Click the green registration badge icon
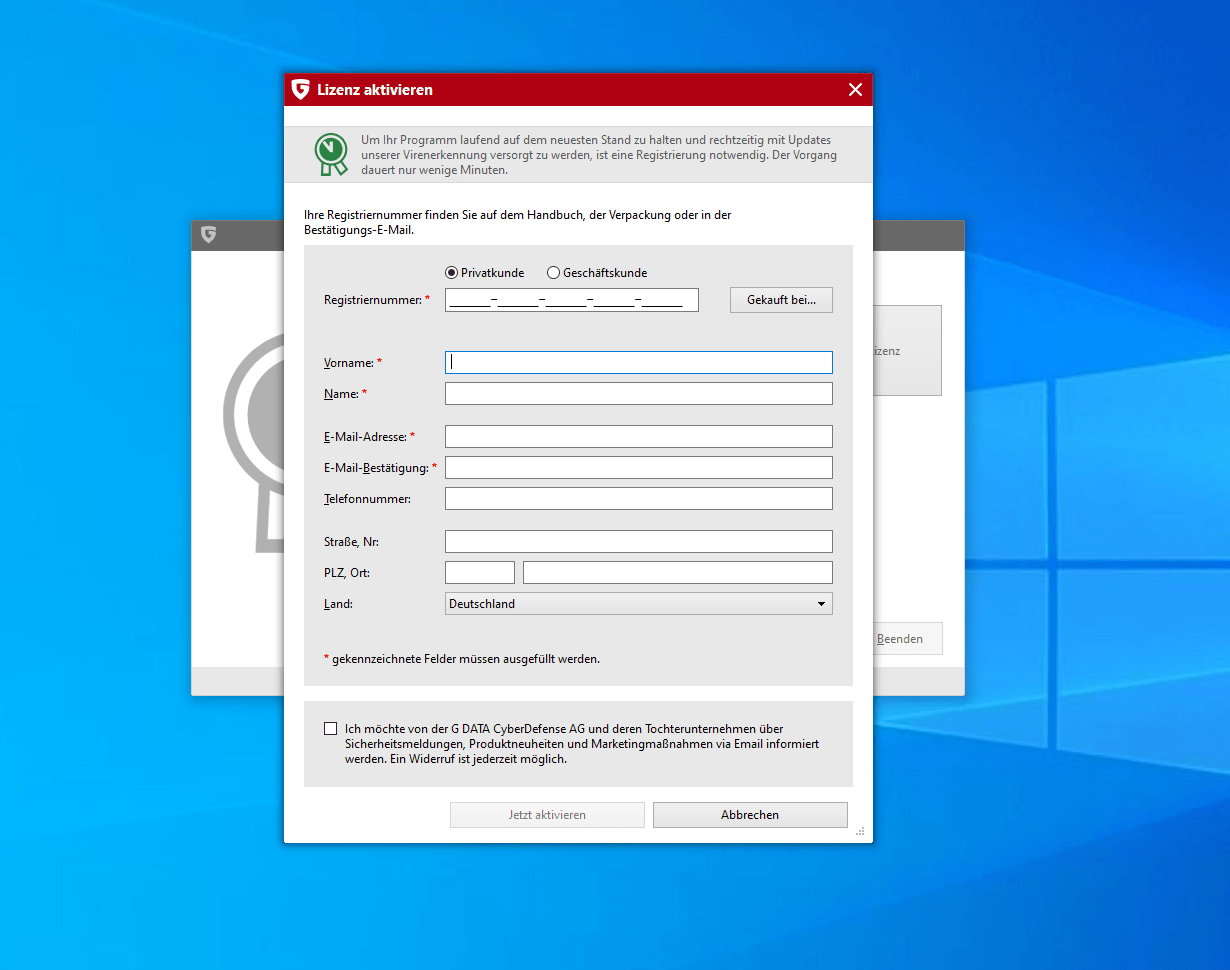This screenshot has height=970, width=1230. 331,155
